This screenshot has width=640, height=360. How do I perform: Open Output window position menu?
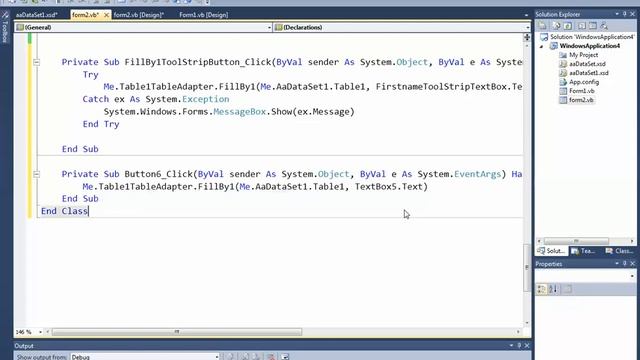coord(511,346)
